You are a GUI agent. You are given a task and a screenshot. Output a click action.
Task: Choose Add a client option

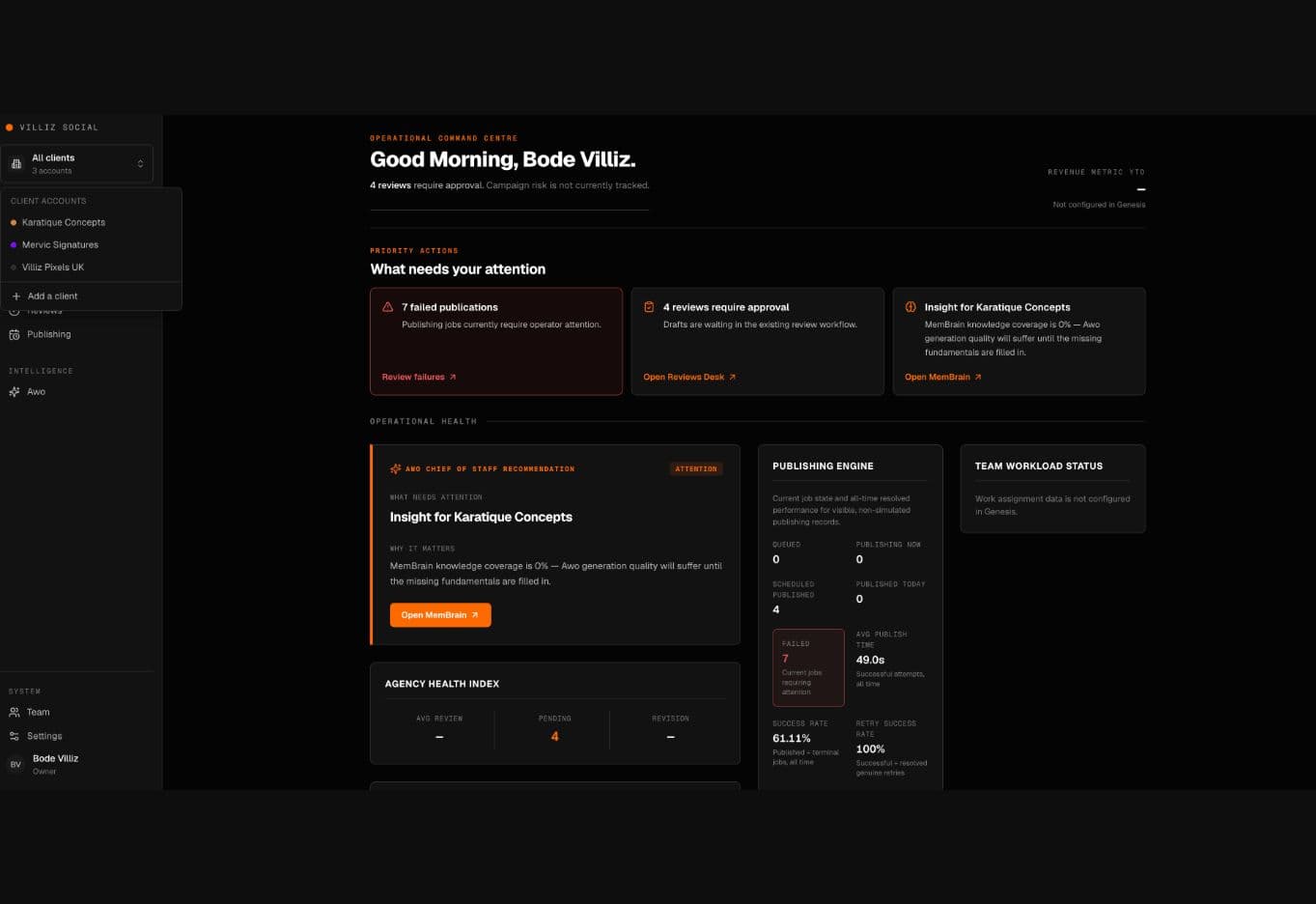click(x=91, y=296)
